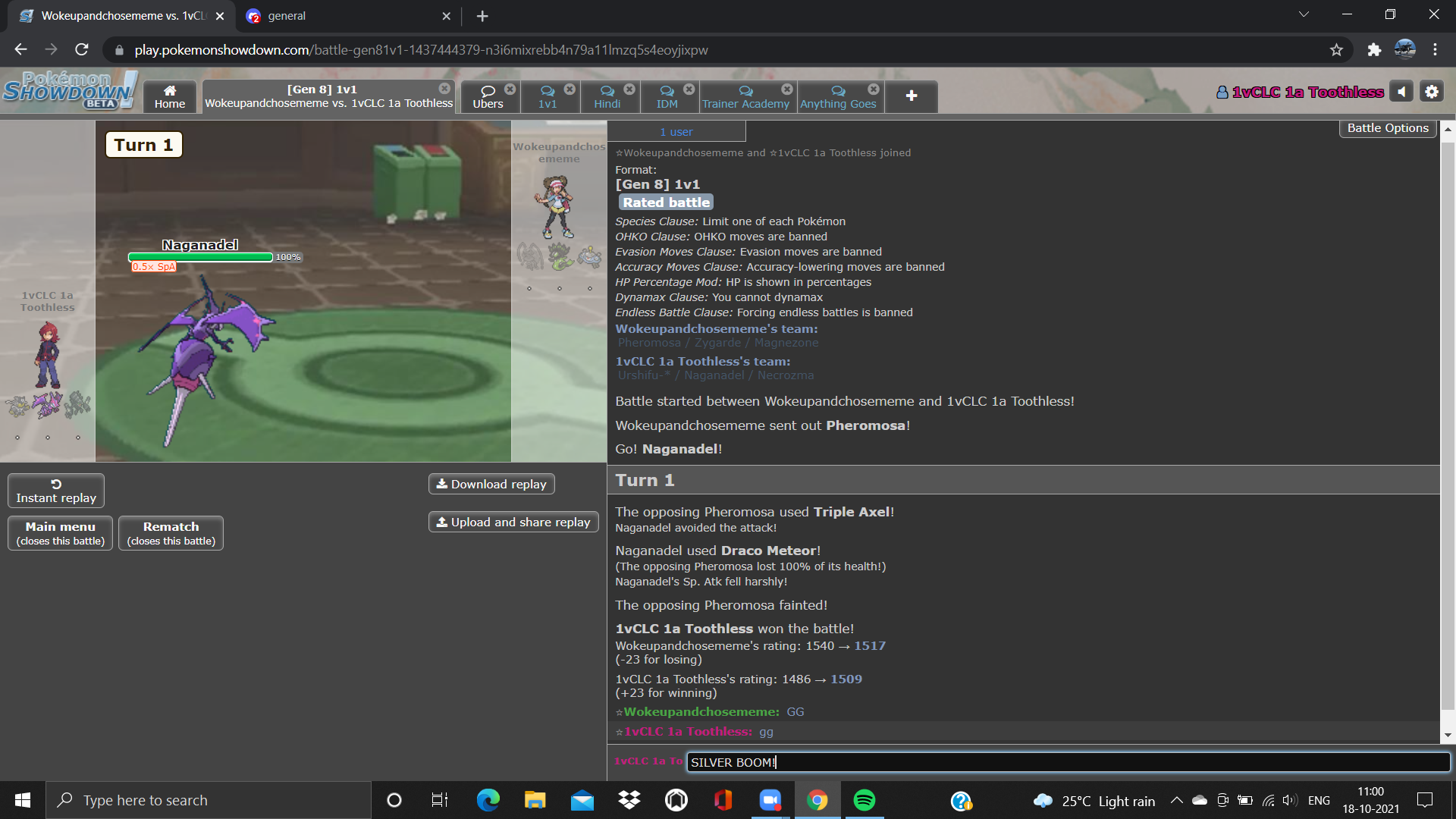Click 1vCLC 1a Toothless name in chat
The height and width of the screenshot is (819, 1456).
688,731
